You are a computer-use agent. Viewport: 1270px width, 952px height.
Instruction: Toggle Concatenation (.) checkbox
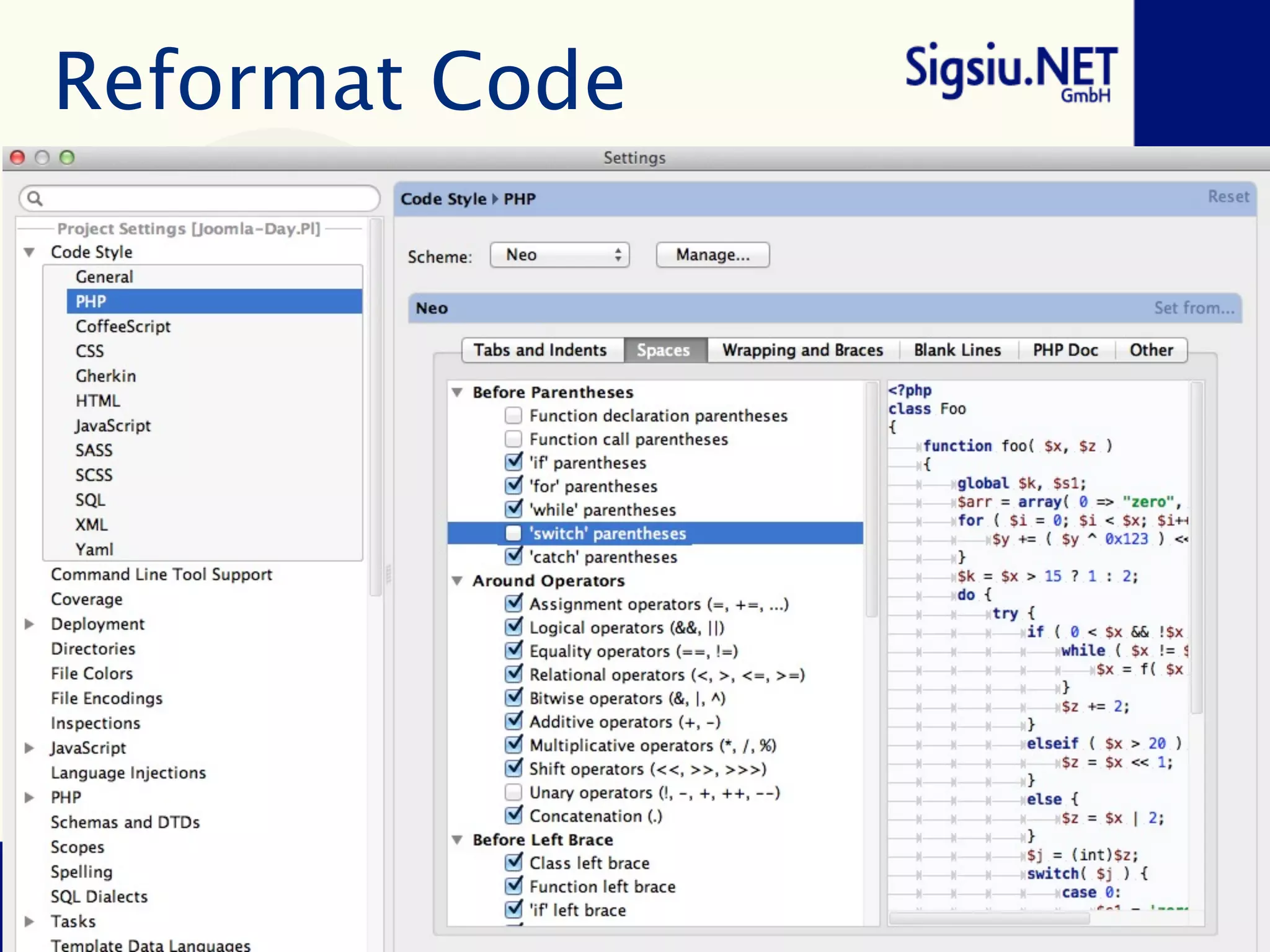513,816
